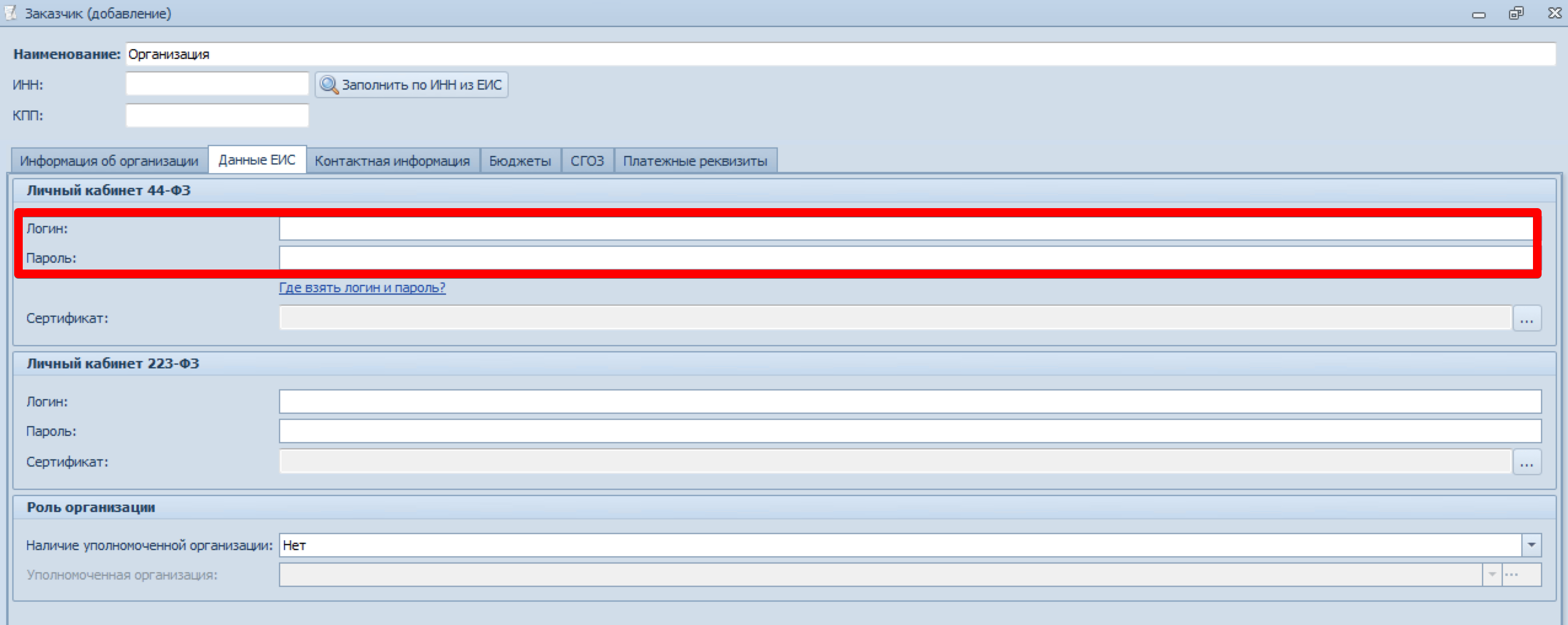Screen dimensions: 1568x625
Task: Click Заполнить по ИНН из ЕИС button
Action: pos(412,85)
